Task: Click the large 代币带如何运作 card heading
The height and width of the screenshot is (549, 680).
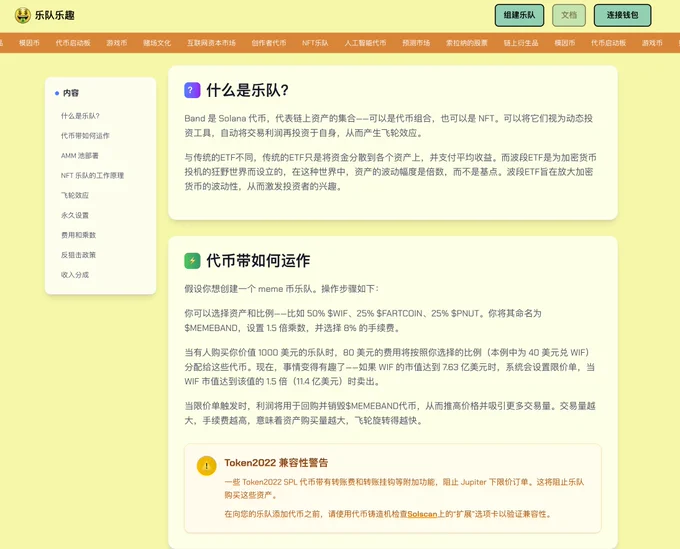Action: 258,261
